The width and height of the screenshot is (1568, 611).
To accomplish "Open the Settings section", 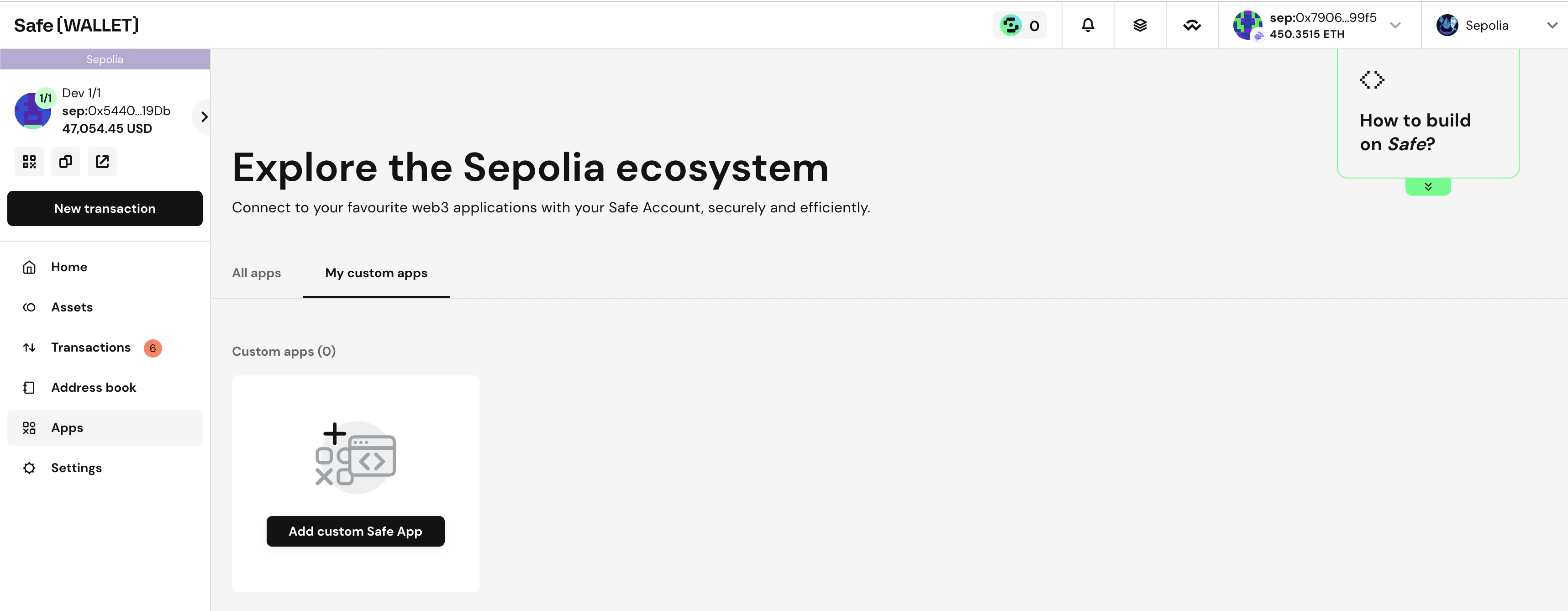I will point(76,467).
